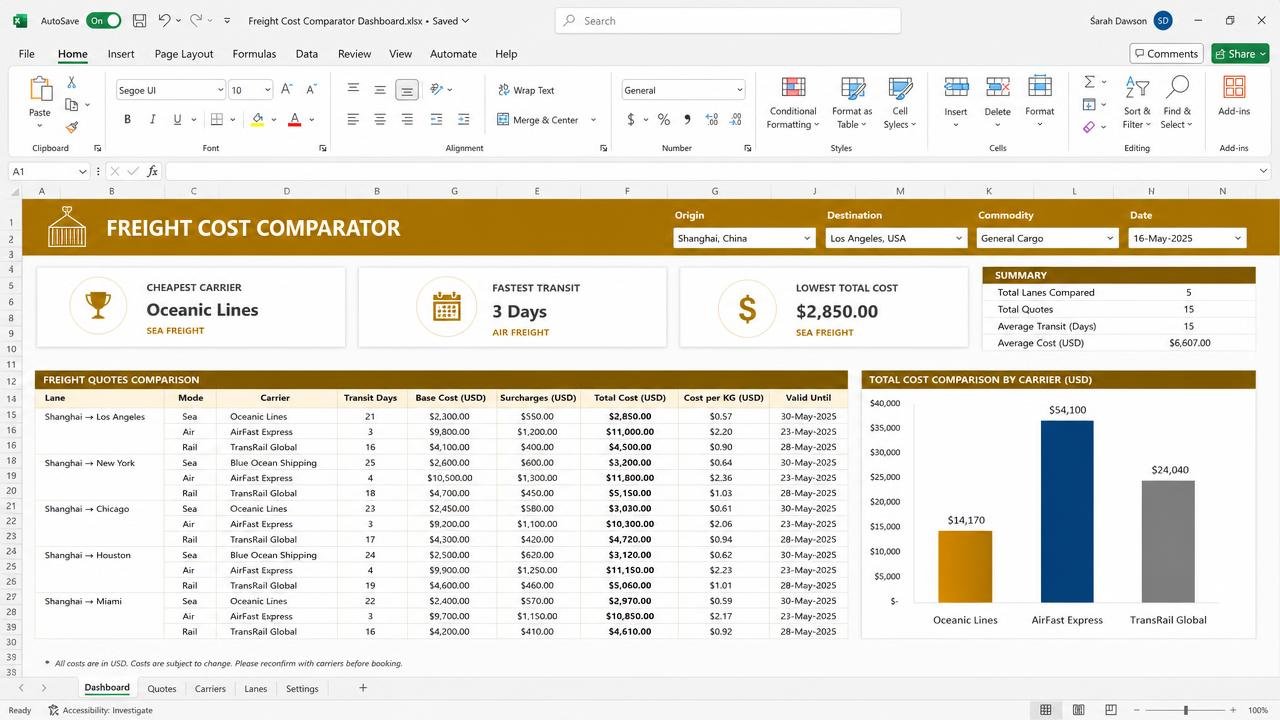Click Merge & Center
1280x720 pixels.
(x=538, y=120)
